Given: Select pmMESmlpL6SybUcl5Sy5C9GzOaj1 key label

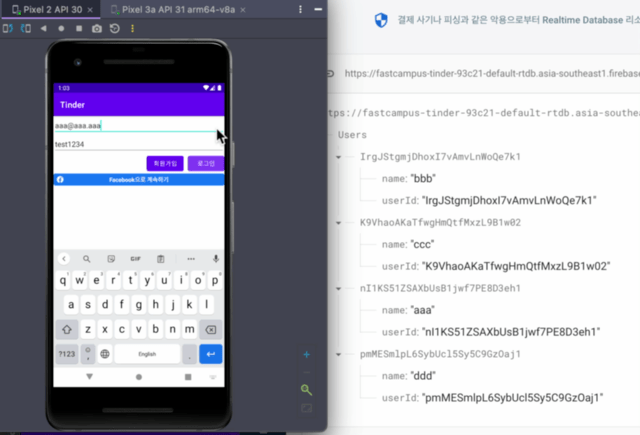Looking at the screenshot, I should tap(440, 354).
